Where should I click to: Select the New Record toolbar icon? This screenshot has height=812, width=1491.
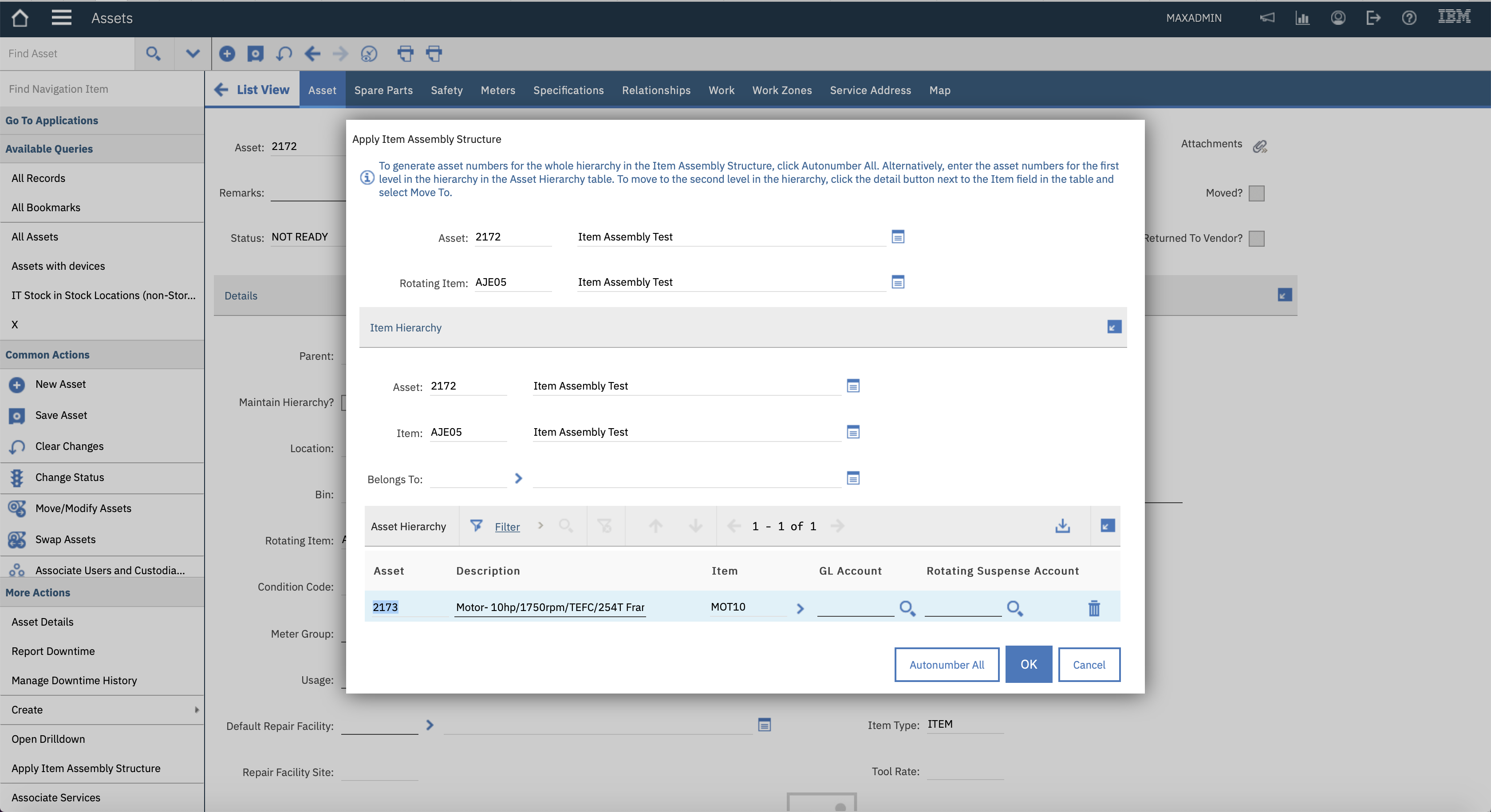click(x=228, y=53)
